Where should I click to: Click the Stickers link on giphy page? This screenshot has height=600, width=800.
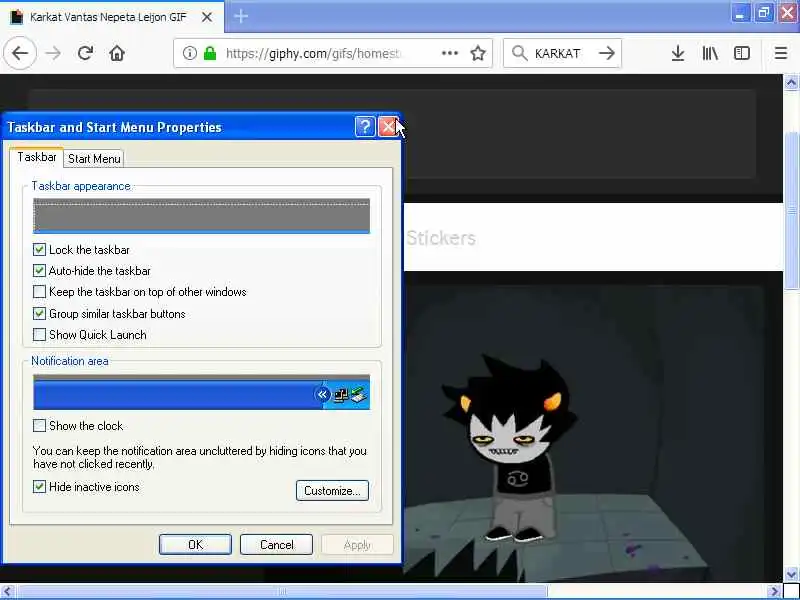click(x=441, y=238)
